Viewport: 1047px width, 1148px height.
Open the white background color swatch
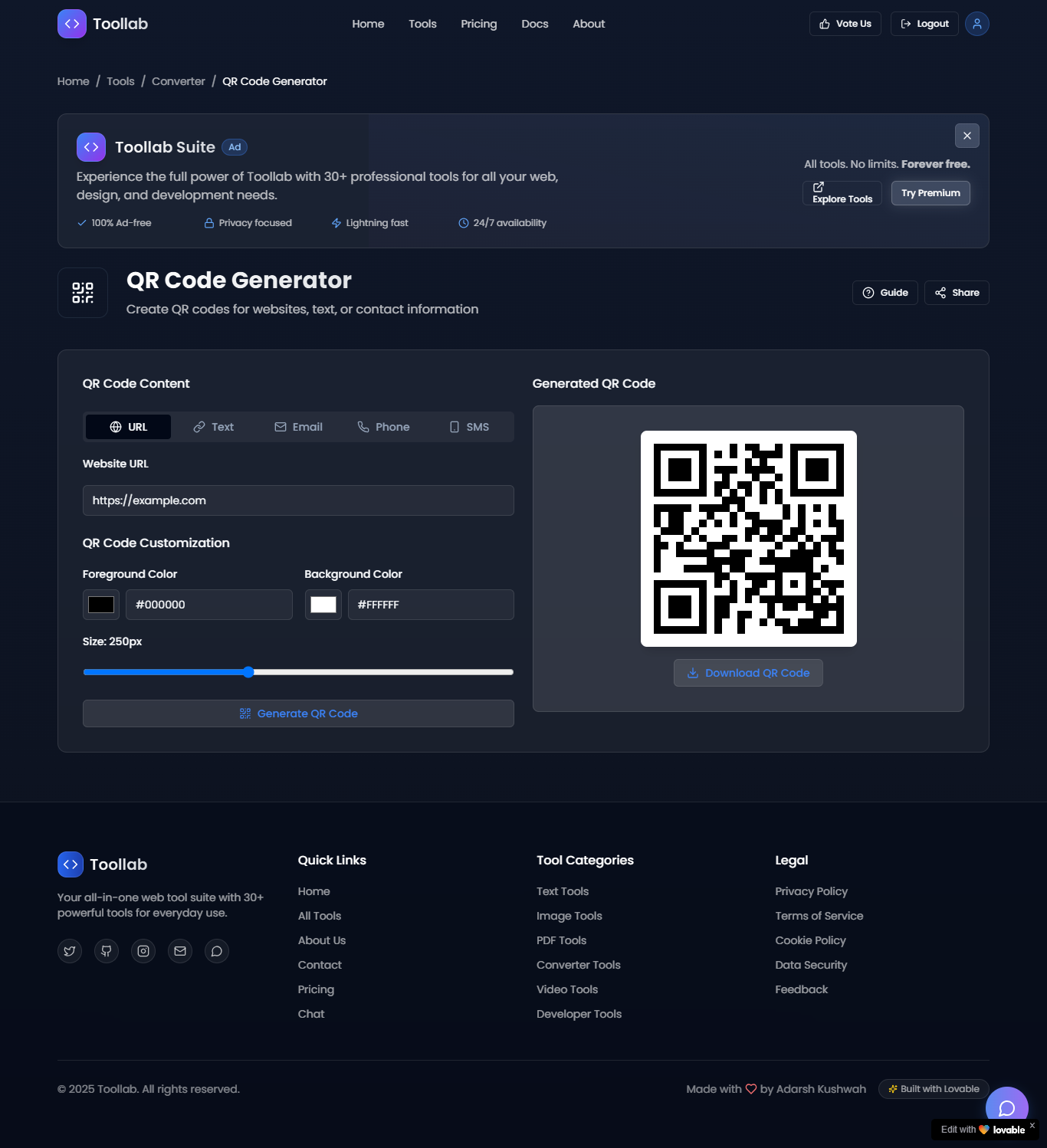point(323,605)
